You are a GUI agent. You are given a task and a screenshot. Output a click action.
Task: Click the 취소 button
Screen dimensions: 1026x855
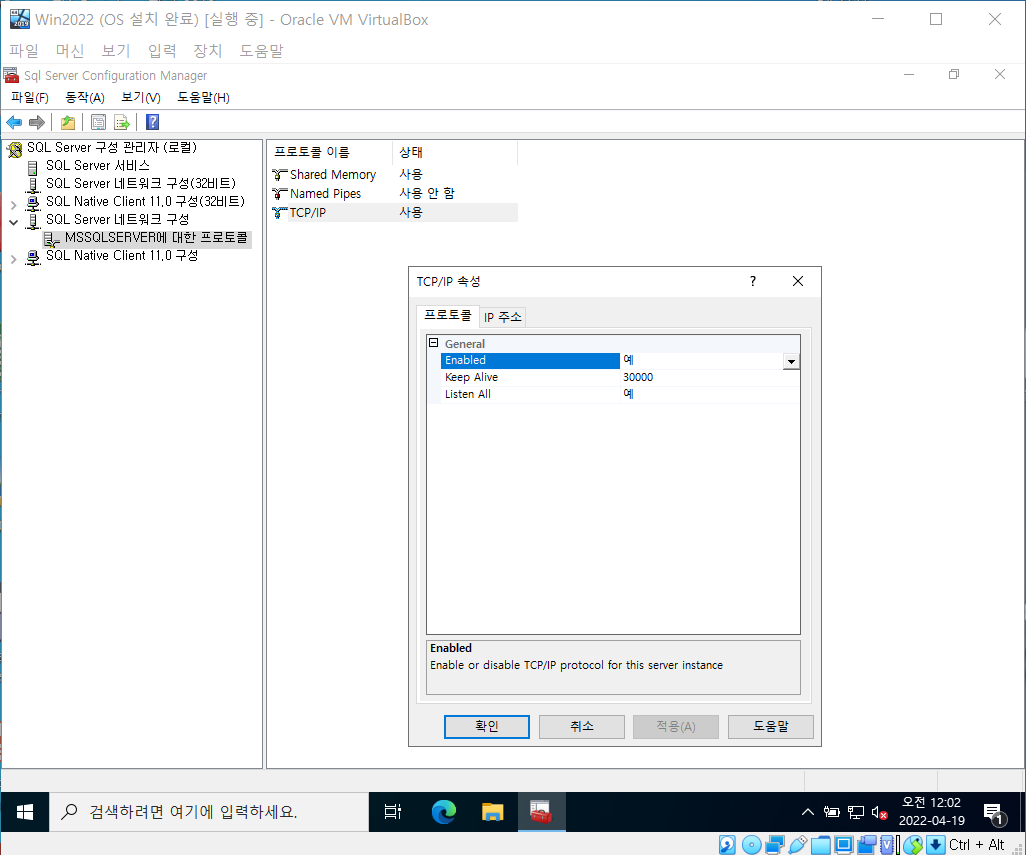click(582, 726)
